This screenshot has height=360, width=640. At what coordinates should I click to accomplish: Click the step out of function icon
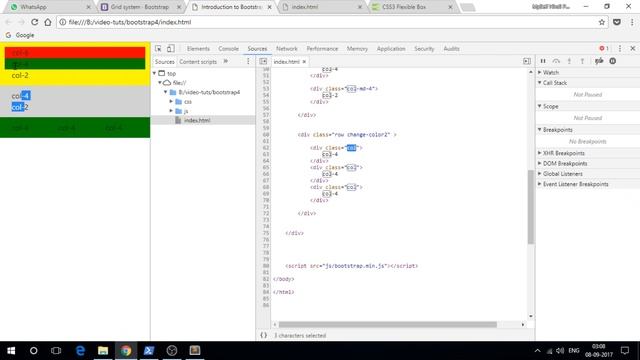(582, 61)
